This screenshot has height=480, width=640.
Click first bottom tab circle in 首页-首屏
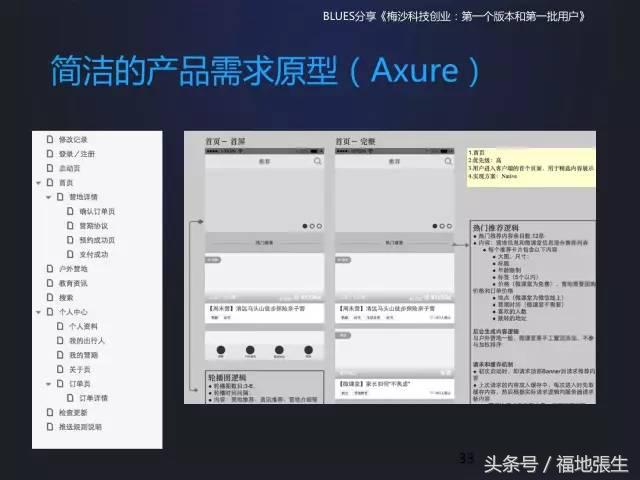221,350
